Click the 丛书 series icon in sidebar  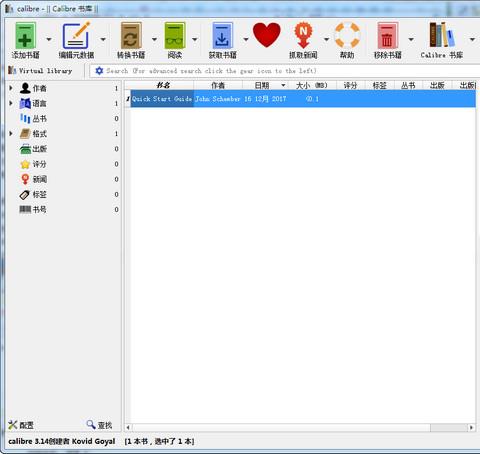[25, 118]
